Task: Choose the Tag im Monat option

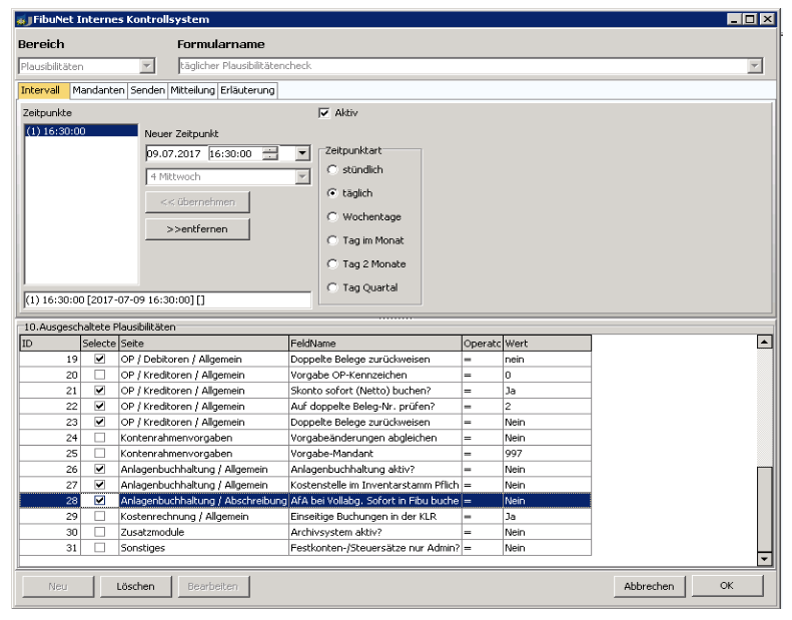Action: (332, 241)
